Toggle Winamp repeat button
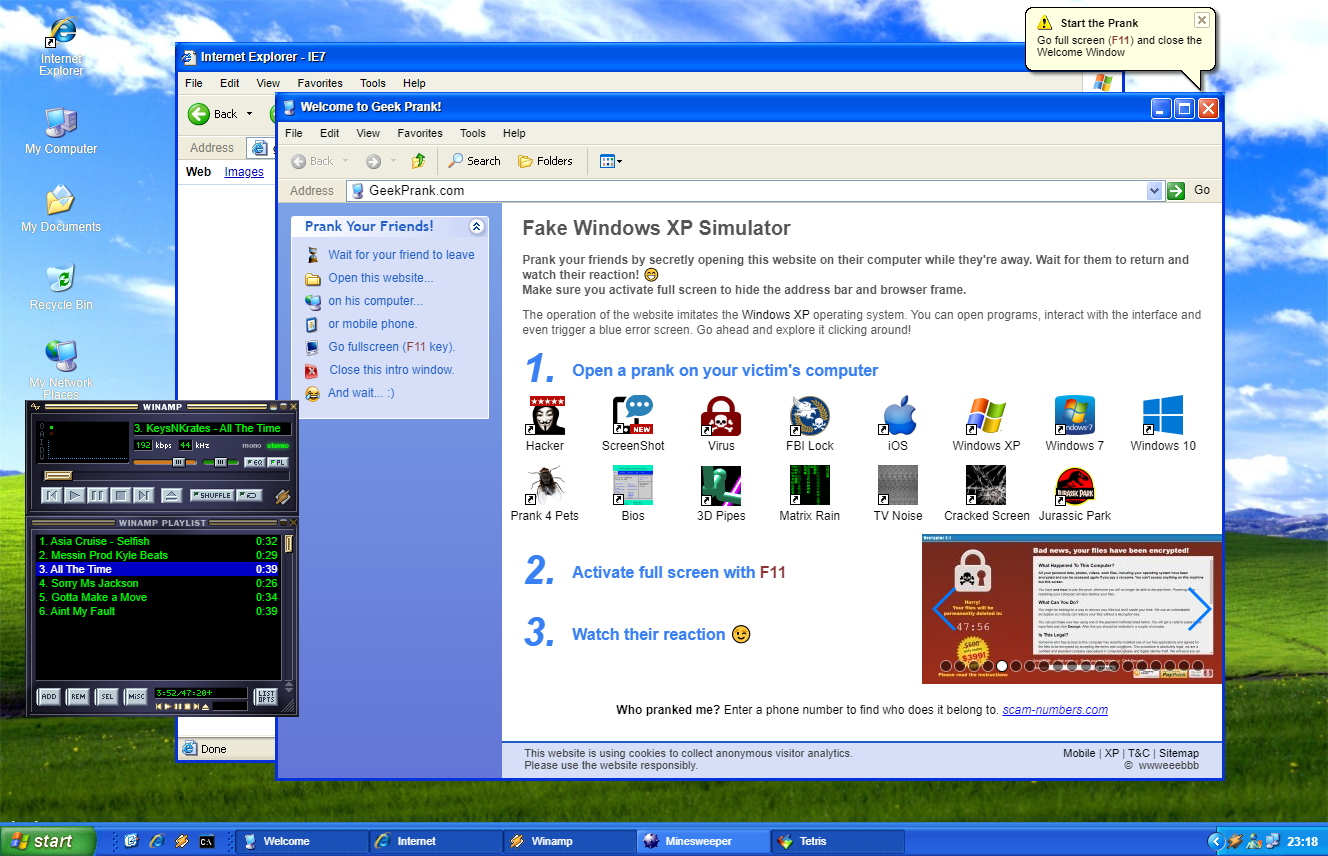Screen dimensions: 1328x856 [249, 495]
